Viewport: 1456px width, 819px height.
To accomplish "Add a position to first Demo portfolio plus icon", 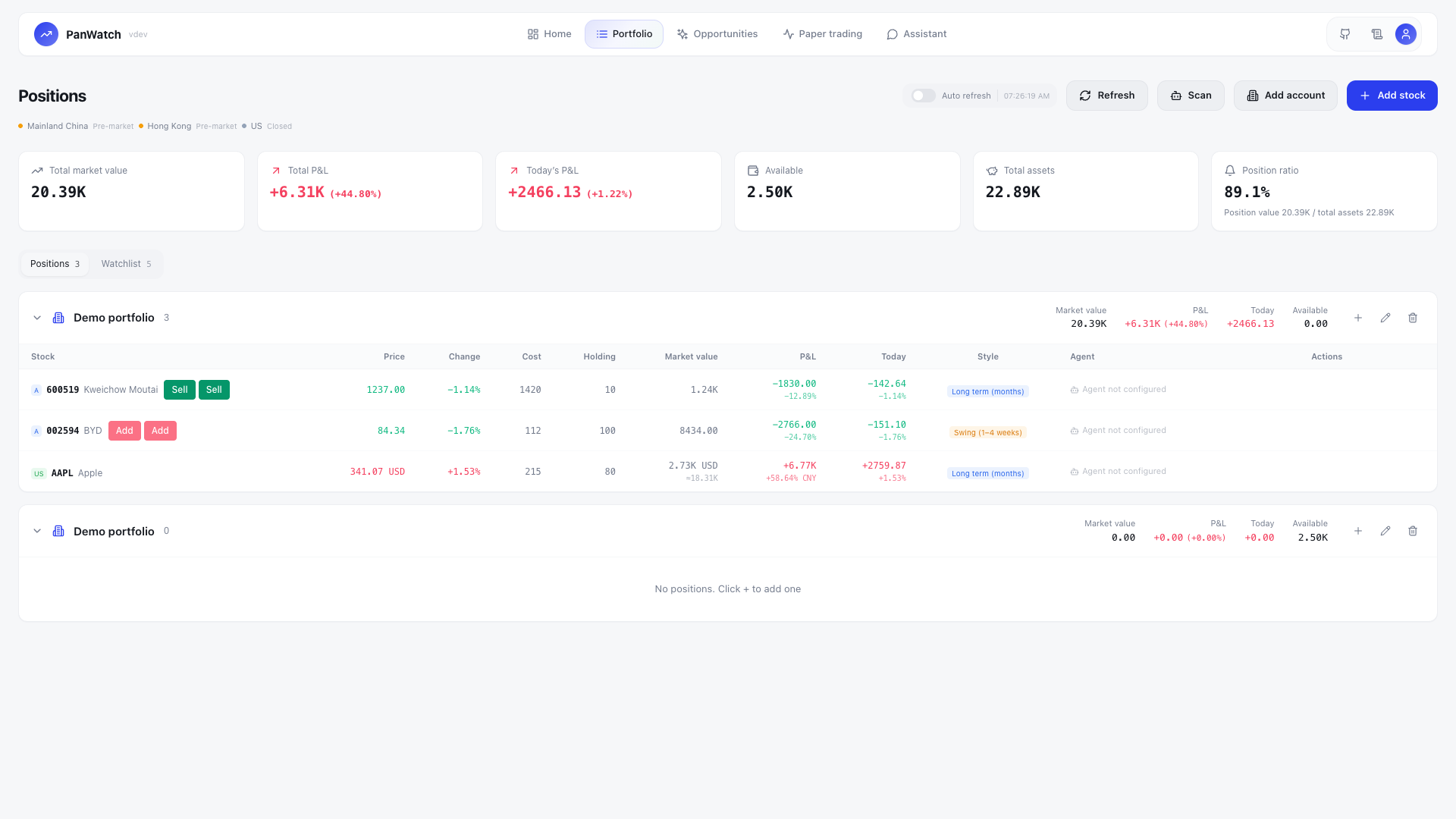I will coord(1358,318).
